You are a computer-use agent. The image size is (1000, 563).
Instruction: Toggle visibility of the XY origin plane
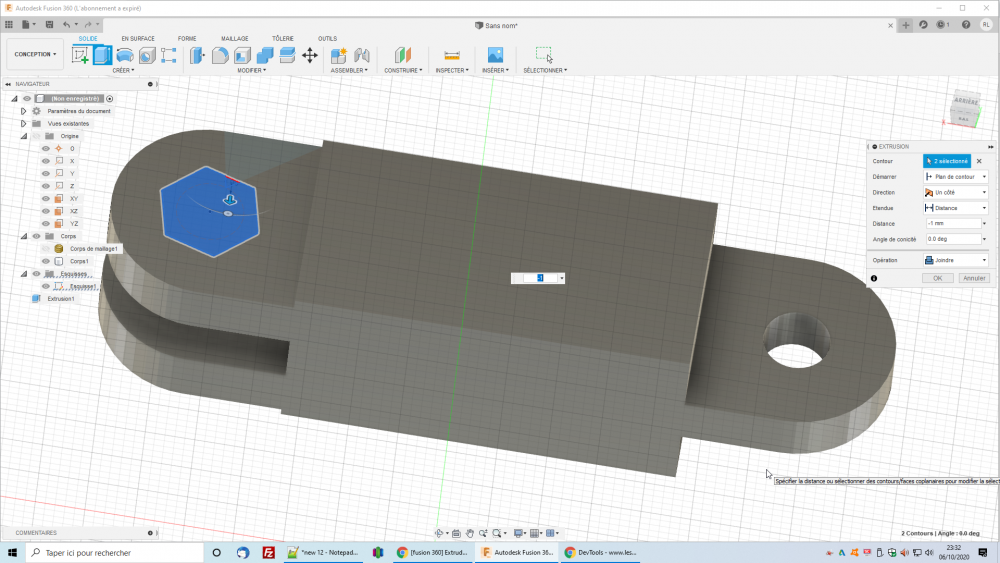46,199
